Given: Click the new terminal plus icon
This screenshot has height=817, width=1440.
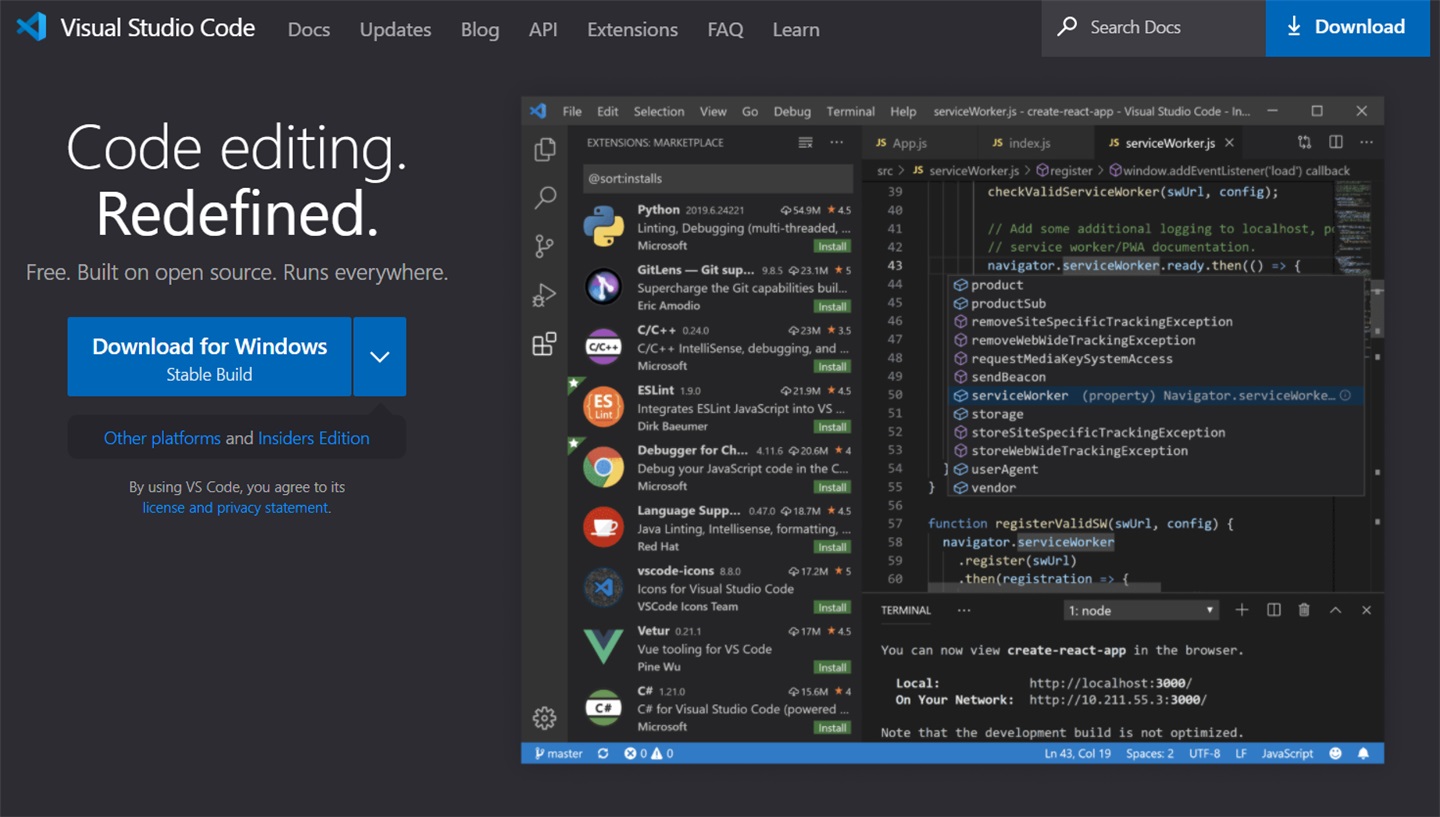Looking at the screenshot, I should (1241, 609).
